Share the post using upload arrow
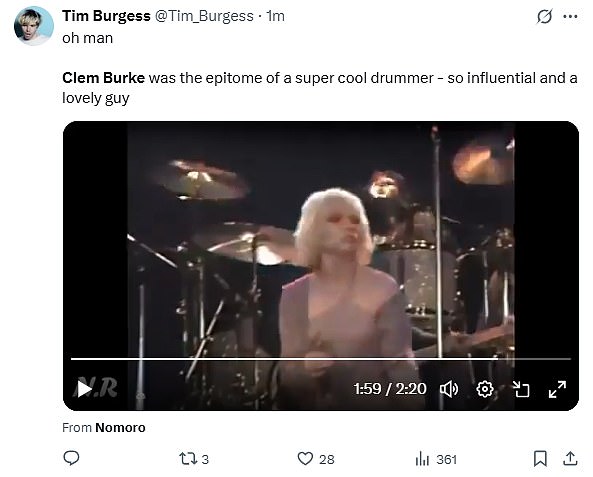 click(x=570, y=458)
